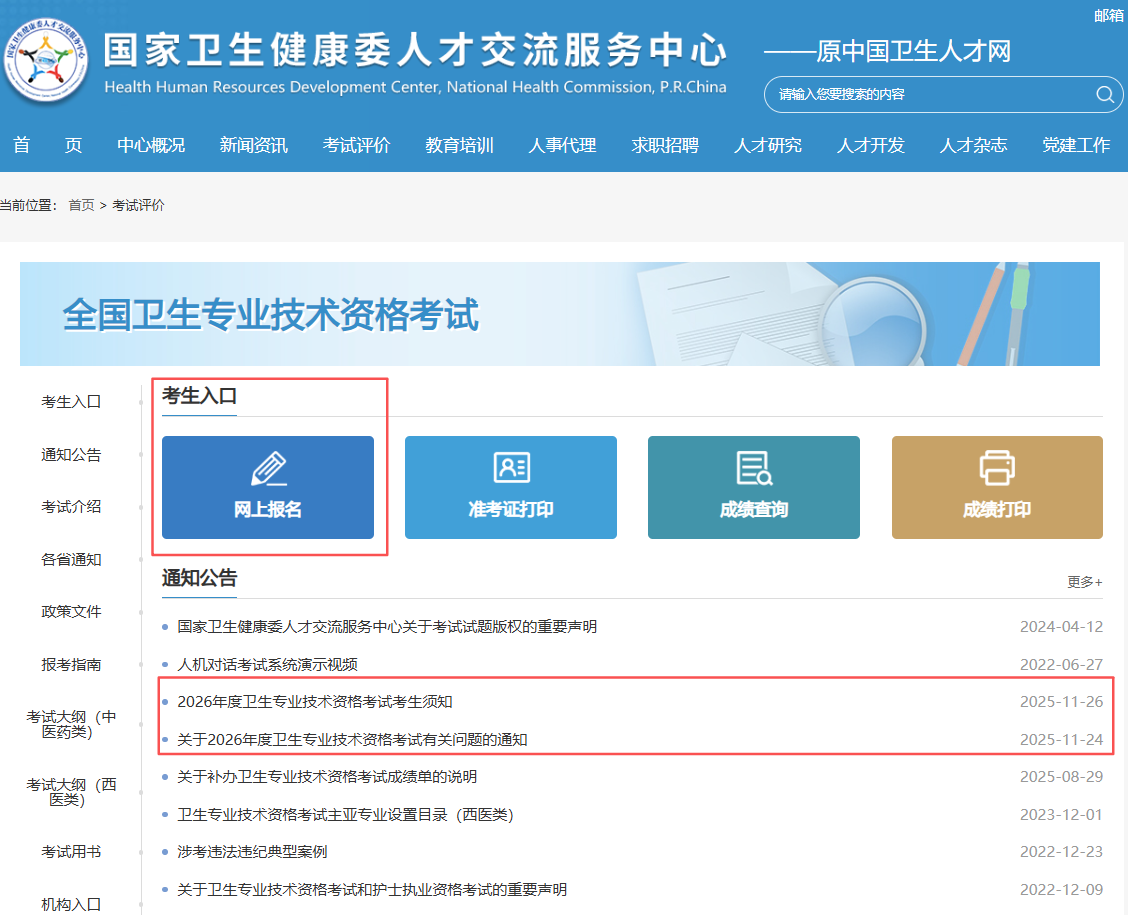
Task: Click the ID card icon for 准考证打印
Action: [x=511, y=468]
